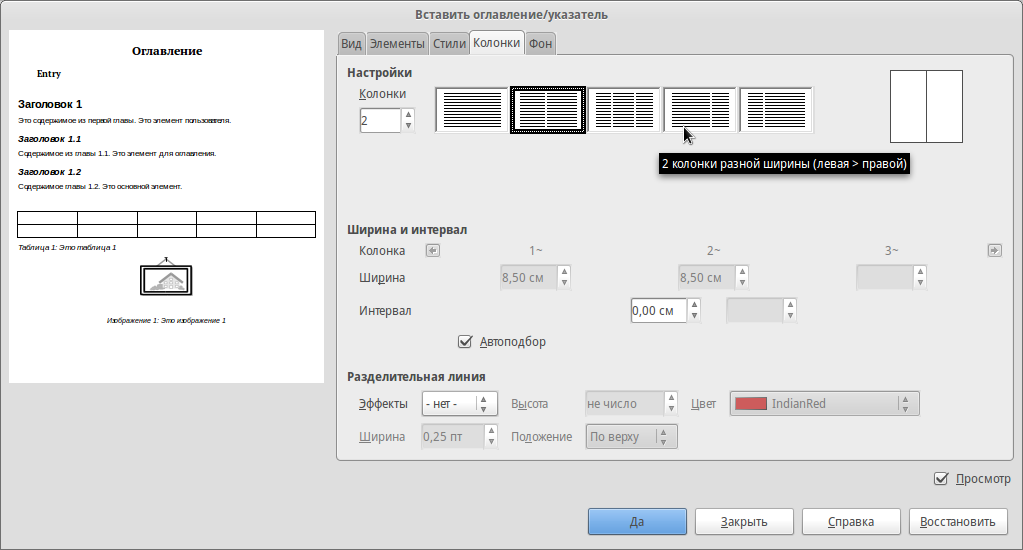Click the Высота не число field
This screenshot has width=1023, height=550.
point(625,404)
